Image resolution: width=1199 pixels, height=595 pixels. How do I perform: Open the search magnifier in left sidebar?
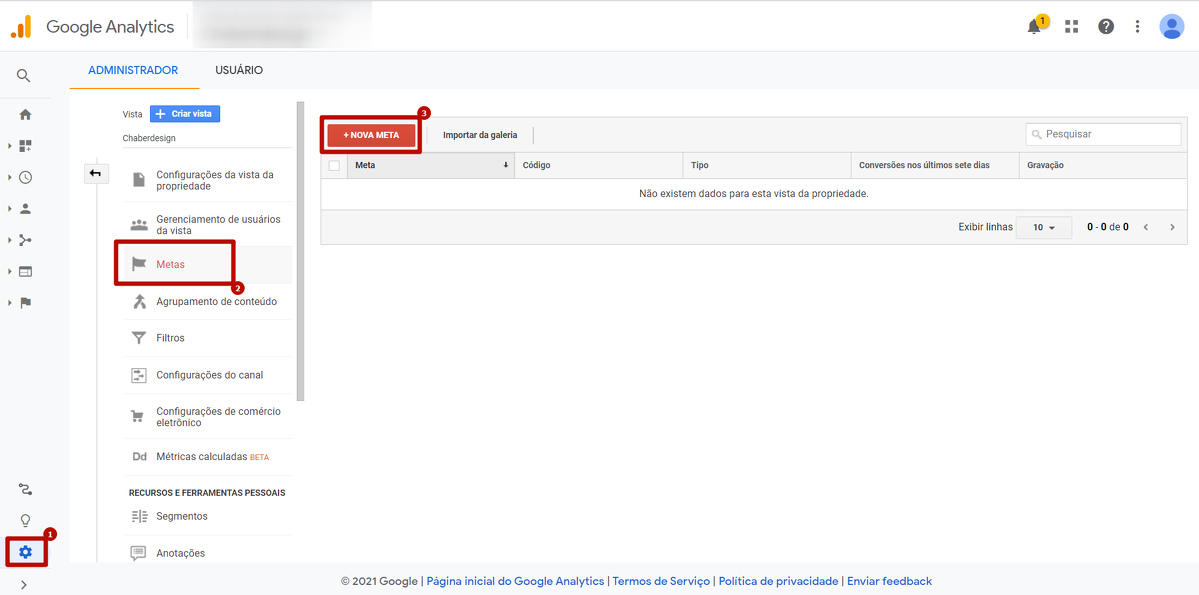click(24, 76)
